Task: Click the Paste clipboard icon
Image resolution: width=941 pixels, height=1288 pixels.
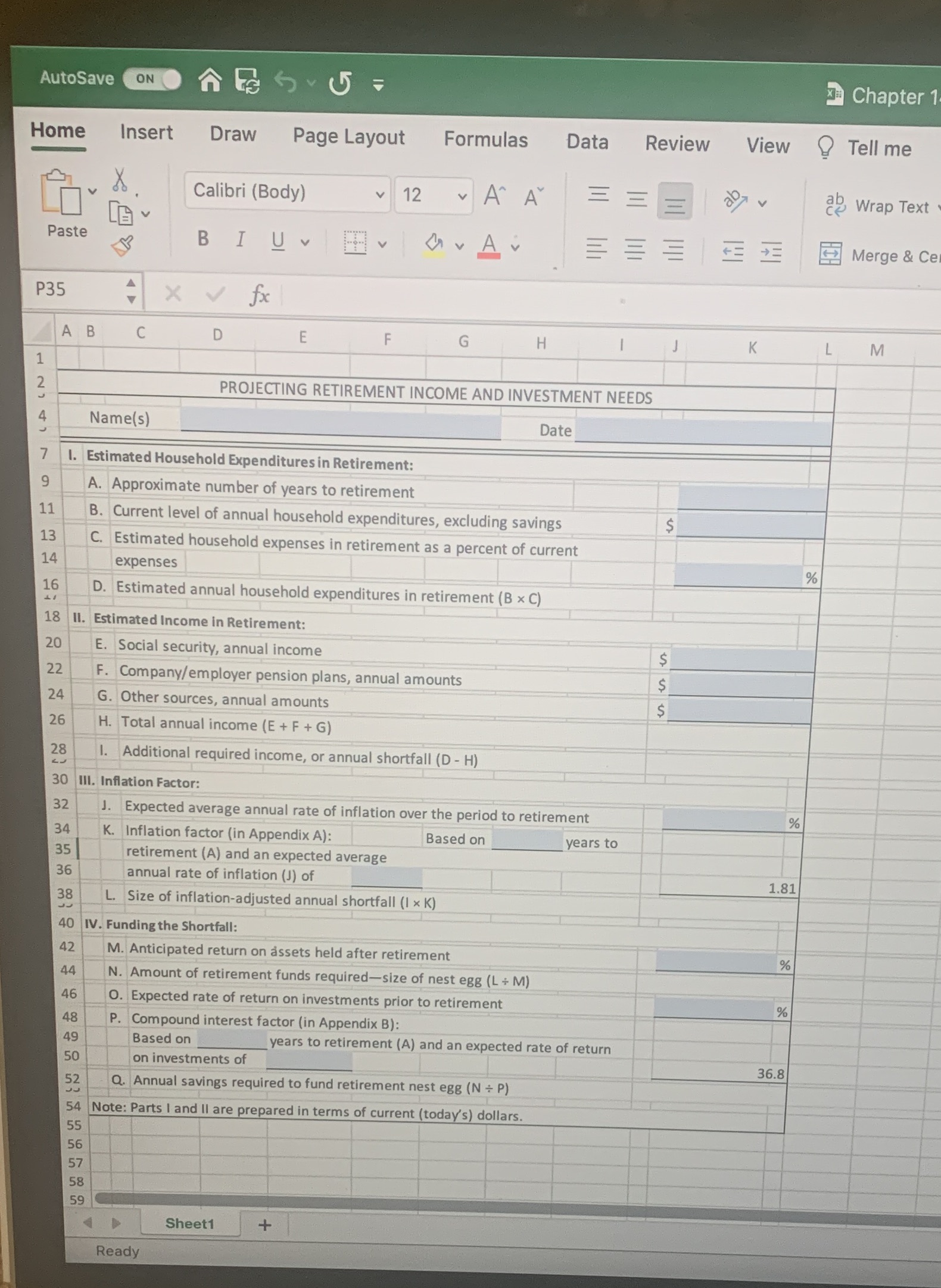Action: click(61, 193)
